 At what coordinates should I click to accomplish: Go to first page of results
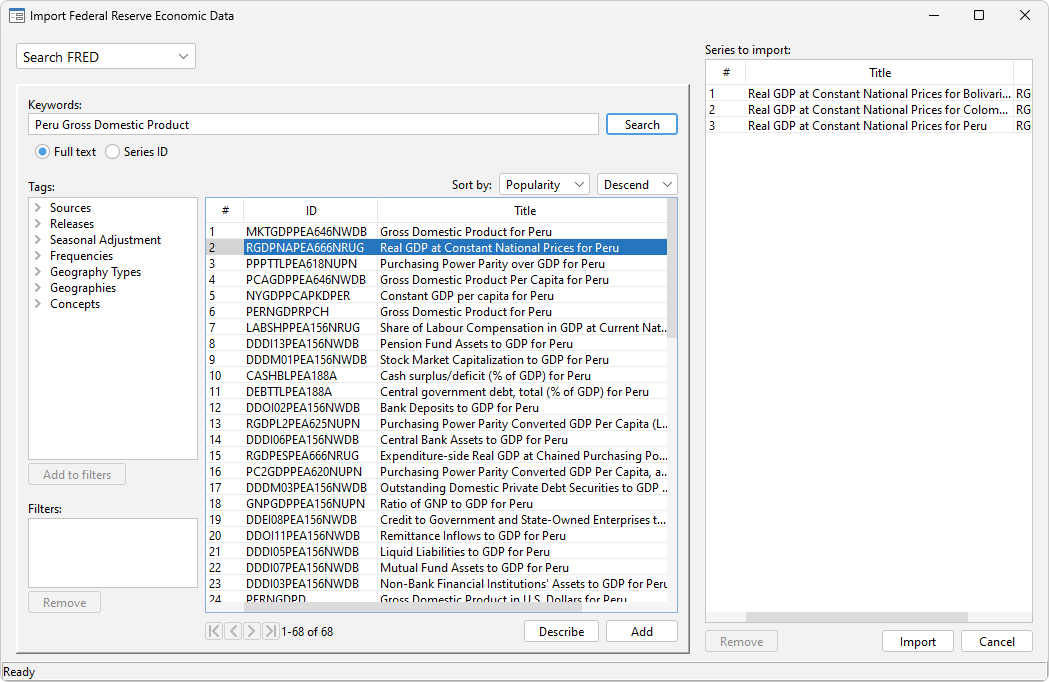point(214,631)
